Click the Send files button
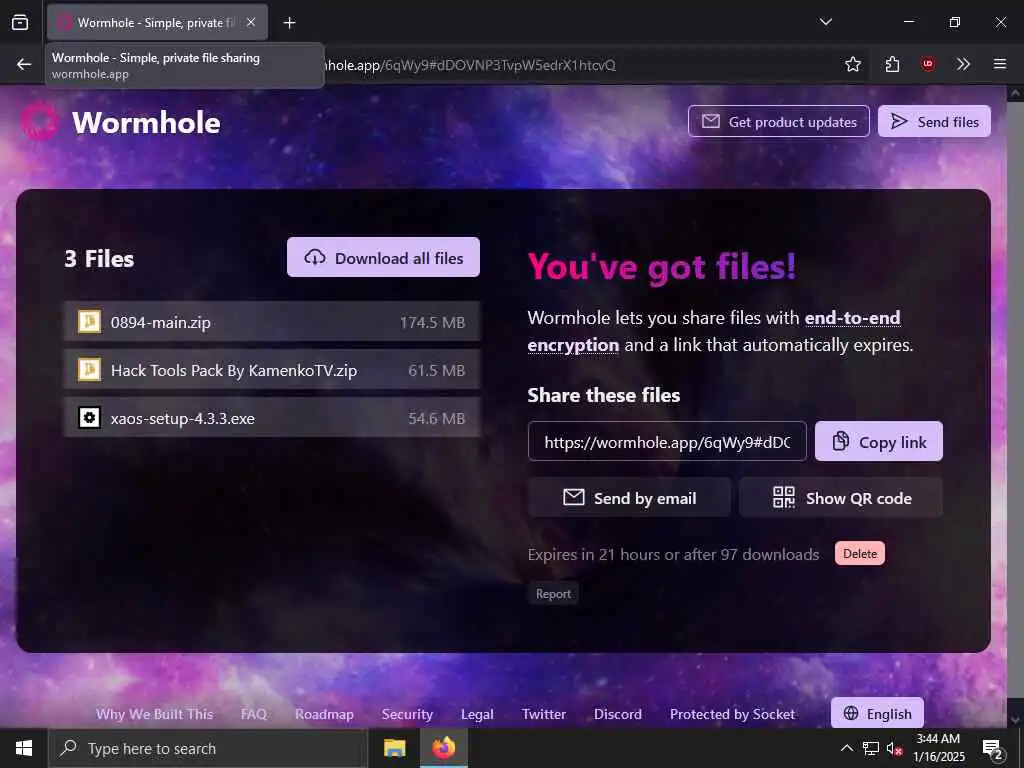 934,121
